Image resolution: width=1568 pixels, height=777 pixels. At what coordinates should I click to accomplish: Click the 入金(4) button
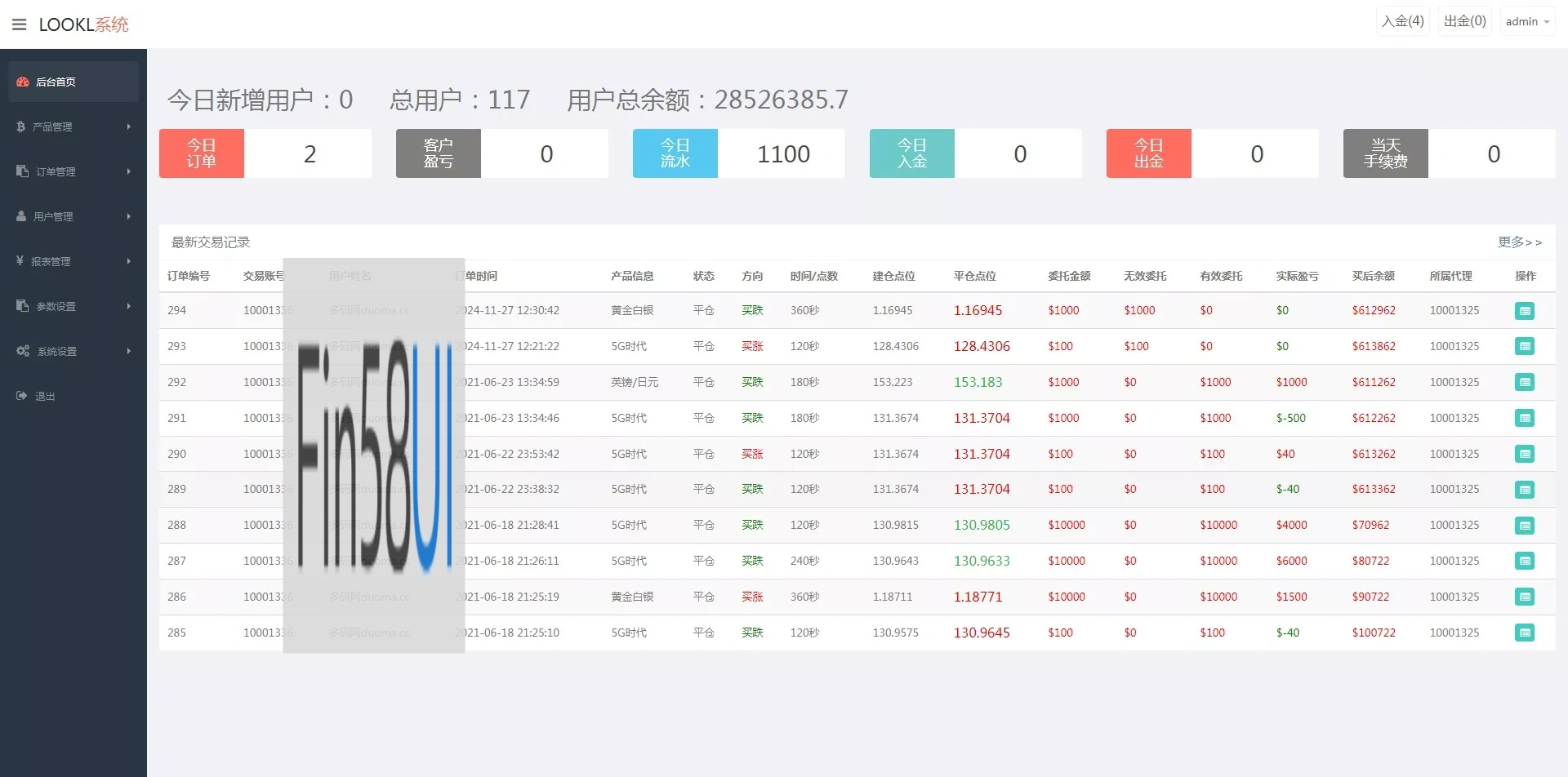point(1402,21)
